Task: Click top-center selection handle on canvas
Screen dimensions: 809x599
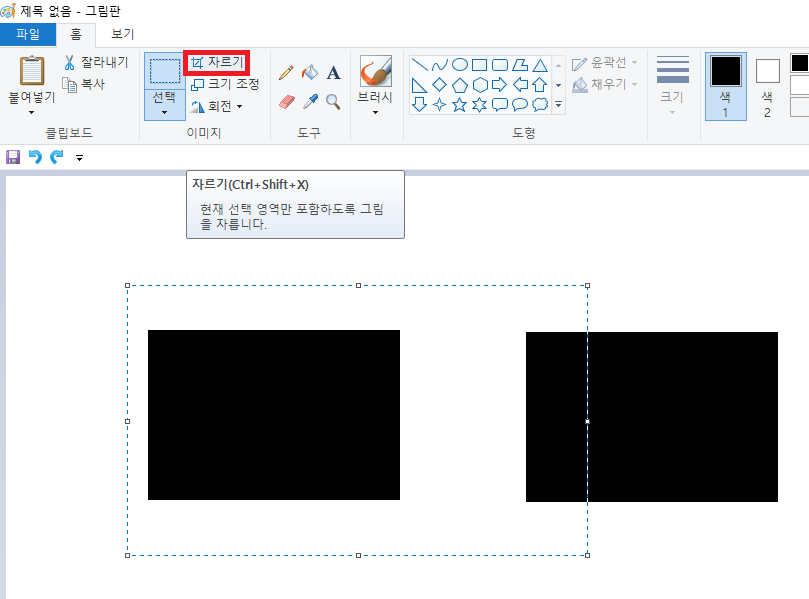Action: tap(358, 285)
